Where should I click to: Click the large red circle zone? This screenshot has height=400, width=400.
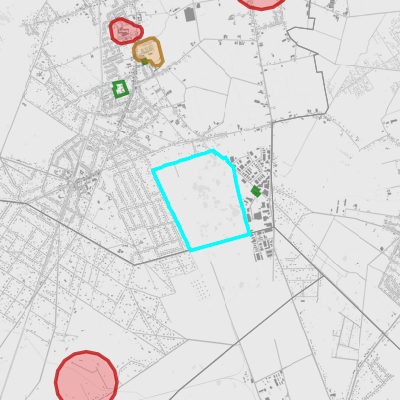click(x=86, y=377)
